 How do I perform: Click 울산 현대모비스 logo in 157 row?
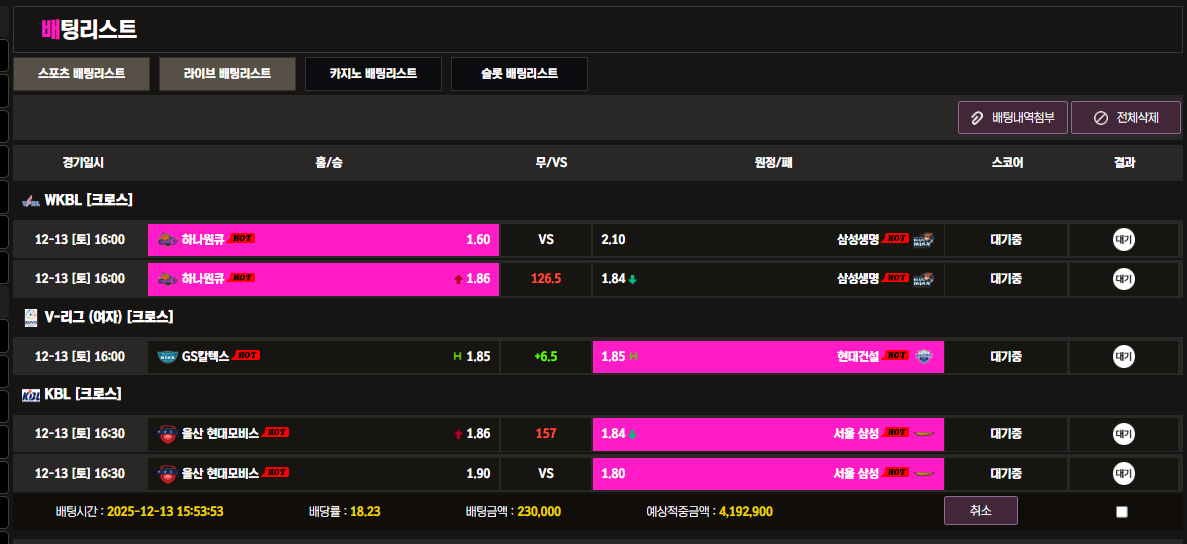pyautogui.click(x=167, y=434)
